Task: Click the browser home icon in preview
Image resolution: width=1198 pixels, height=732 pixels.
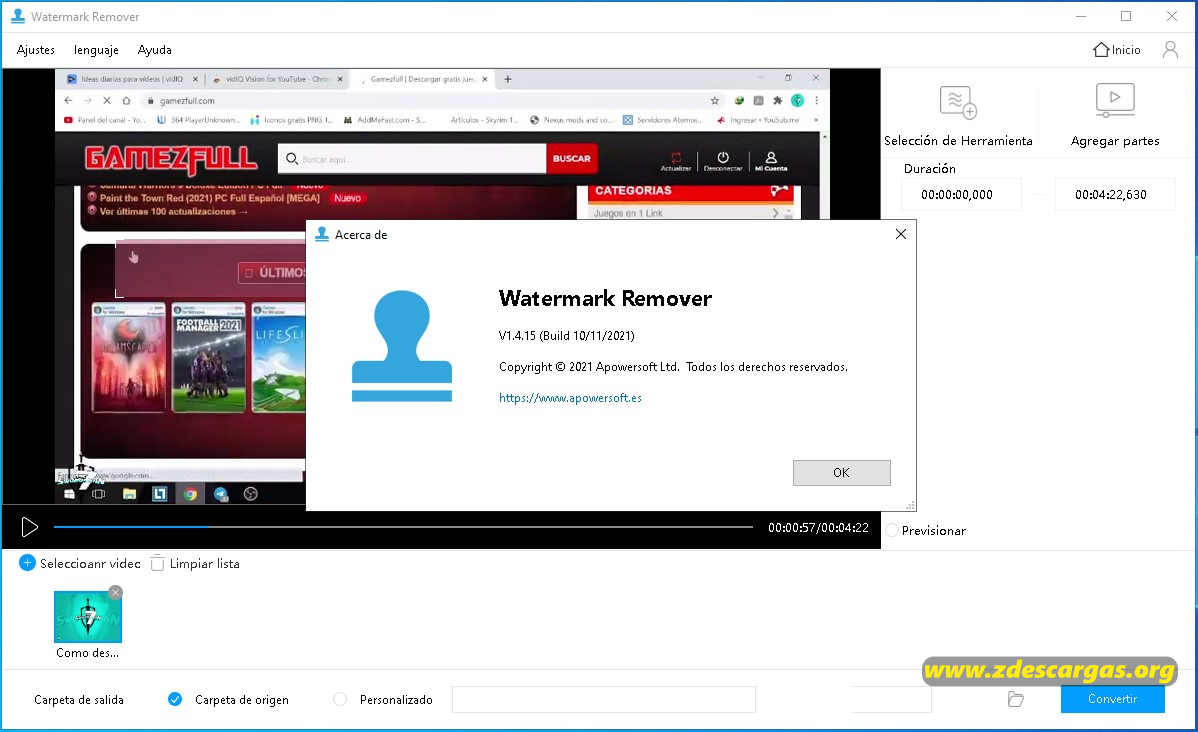Action: pyautogui.click(x=127, y=100)
